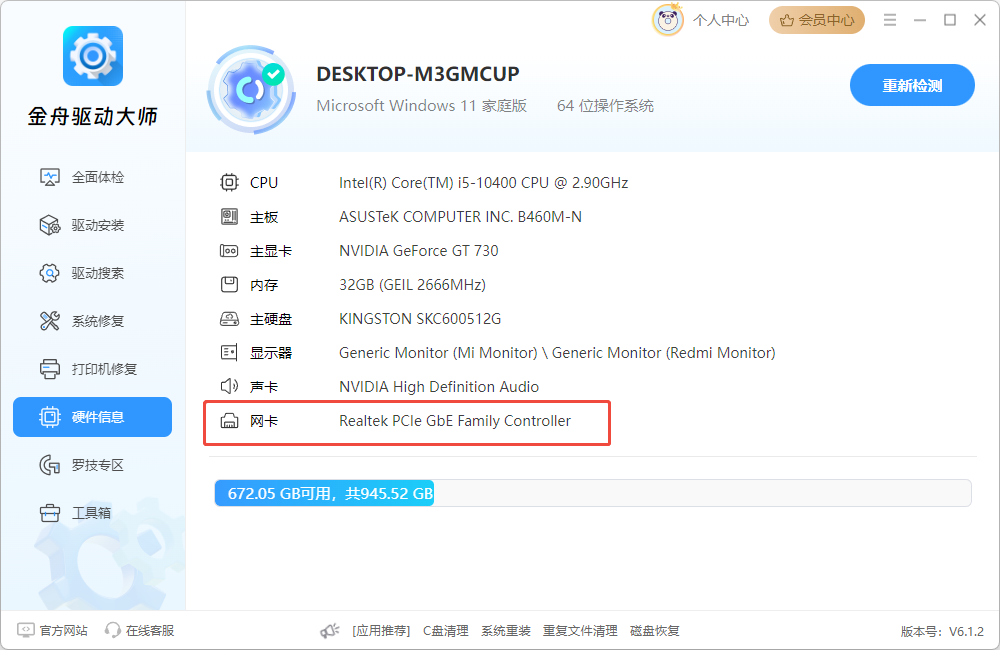Click the 显示器 monitor icon
Image resolution: width=1000 pixels, height=650 pixels.
click(229, 353)
